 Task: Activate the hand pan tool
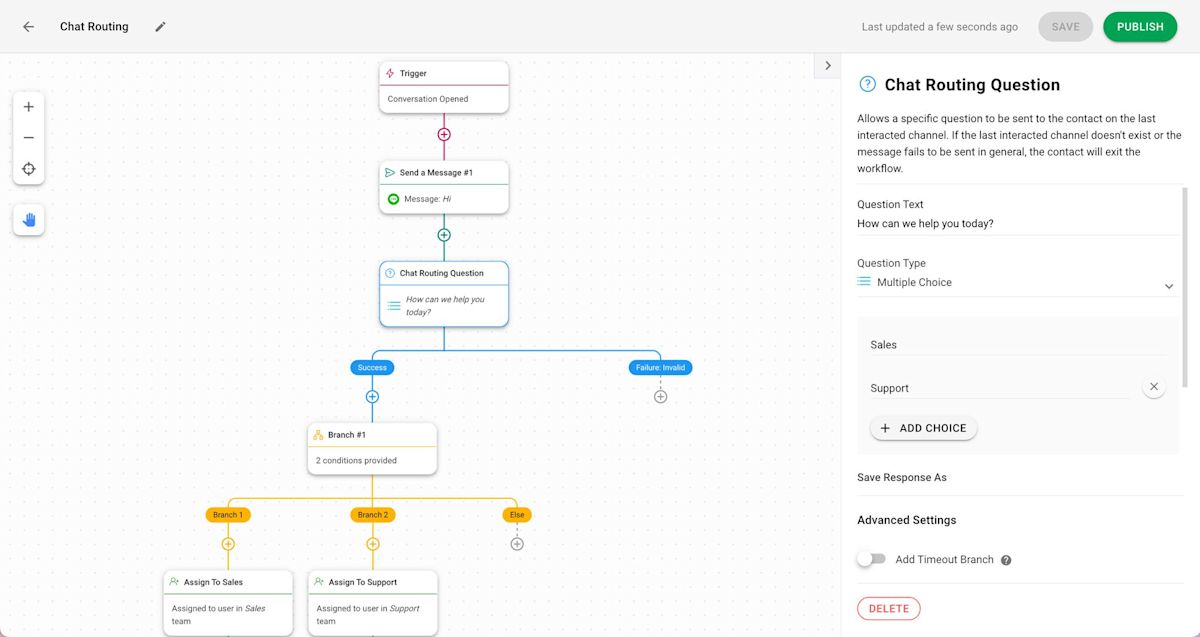[28, 220]
